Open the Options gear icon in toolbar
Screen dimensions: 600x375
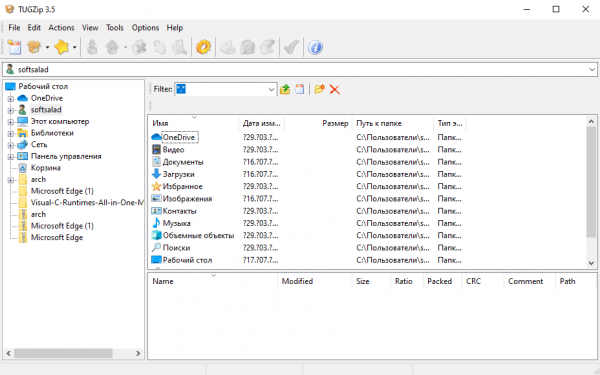point(203,47)
